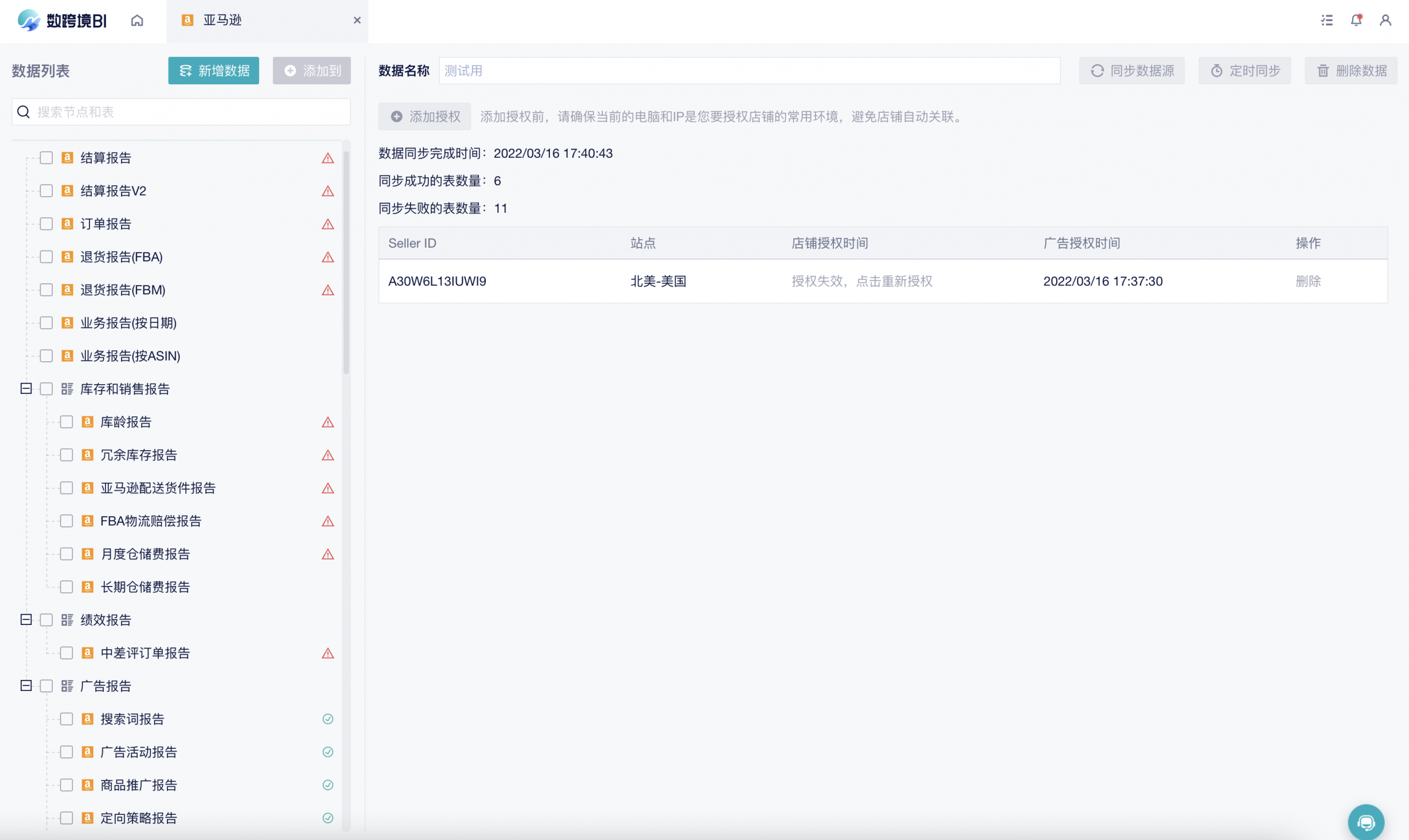Screen dimensions: 1409x840
Task: Click success check icon beside 商品推广报告
Action: tap(328, 785)
